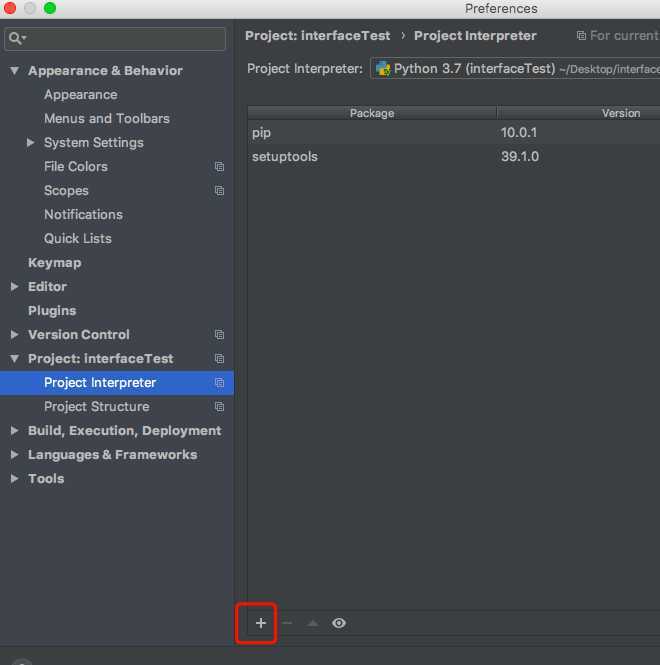Sort by the Package column header
The height and width of the screenshot is (665, 660).
[372, 113]
